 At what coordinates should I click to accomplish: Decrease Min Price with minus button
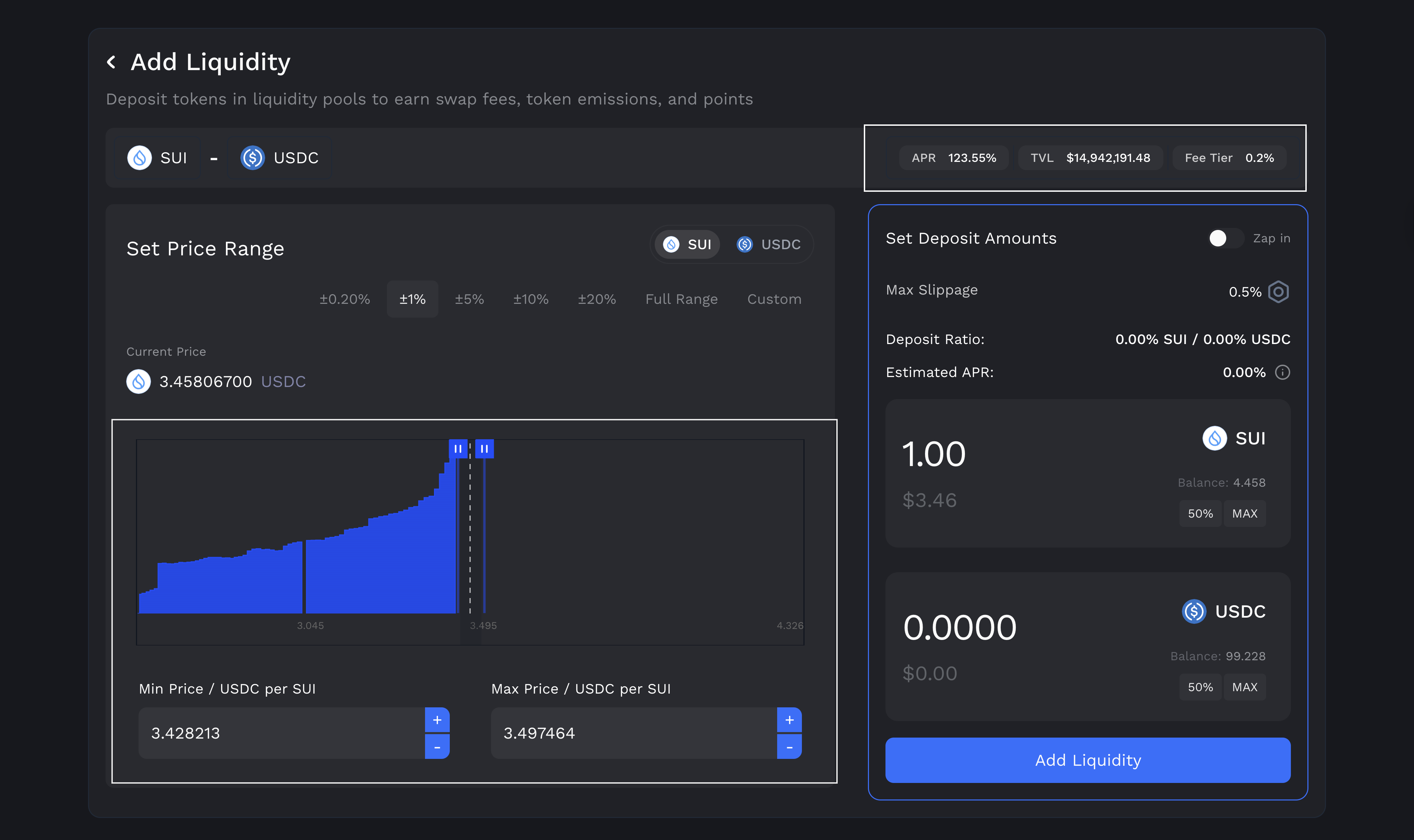(437, 747)
